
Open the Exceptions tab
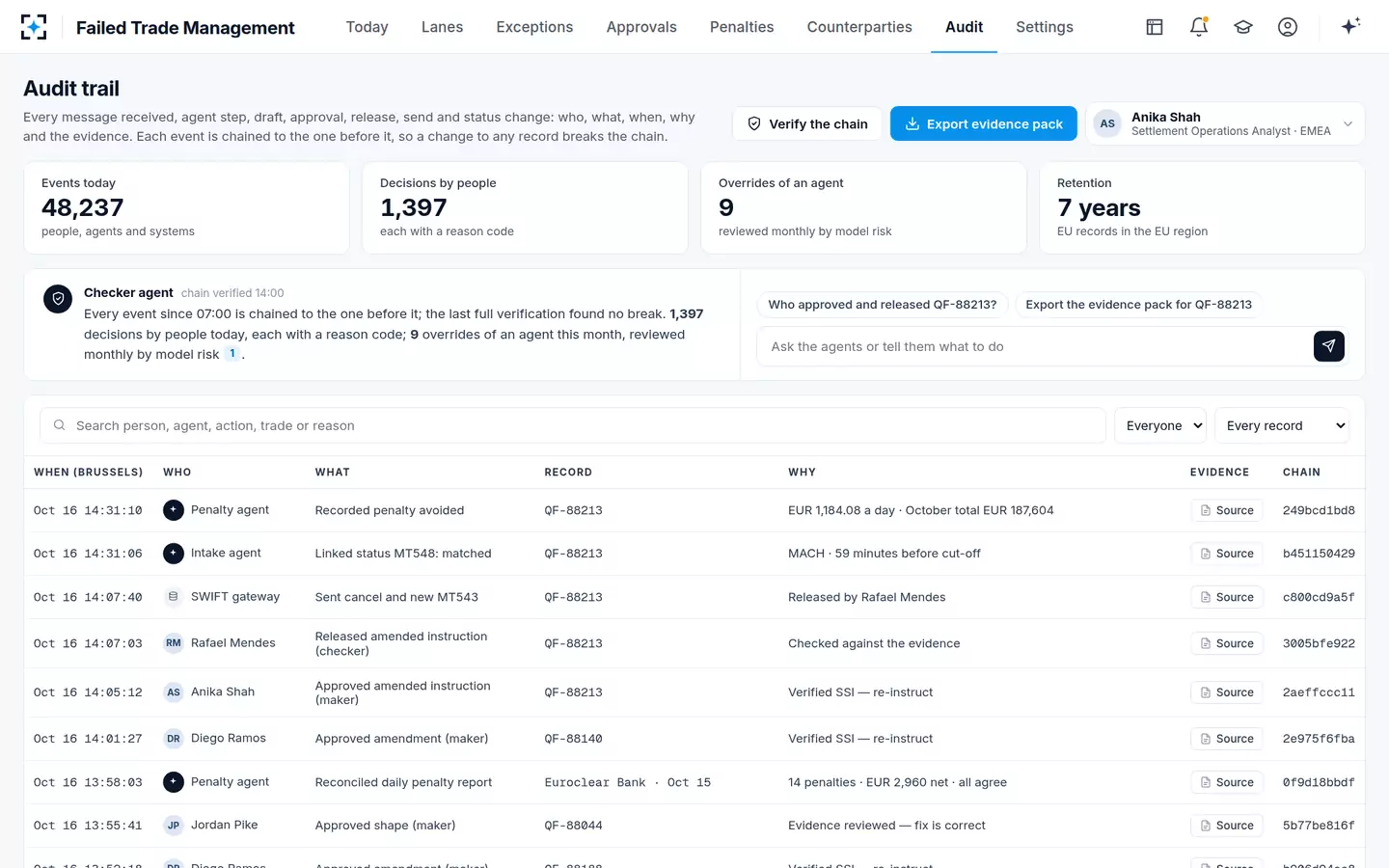[x=534, y=27]
